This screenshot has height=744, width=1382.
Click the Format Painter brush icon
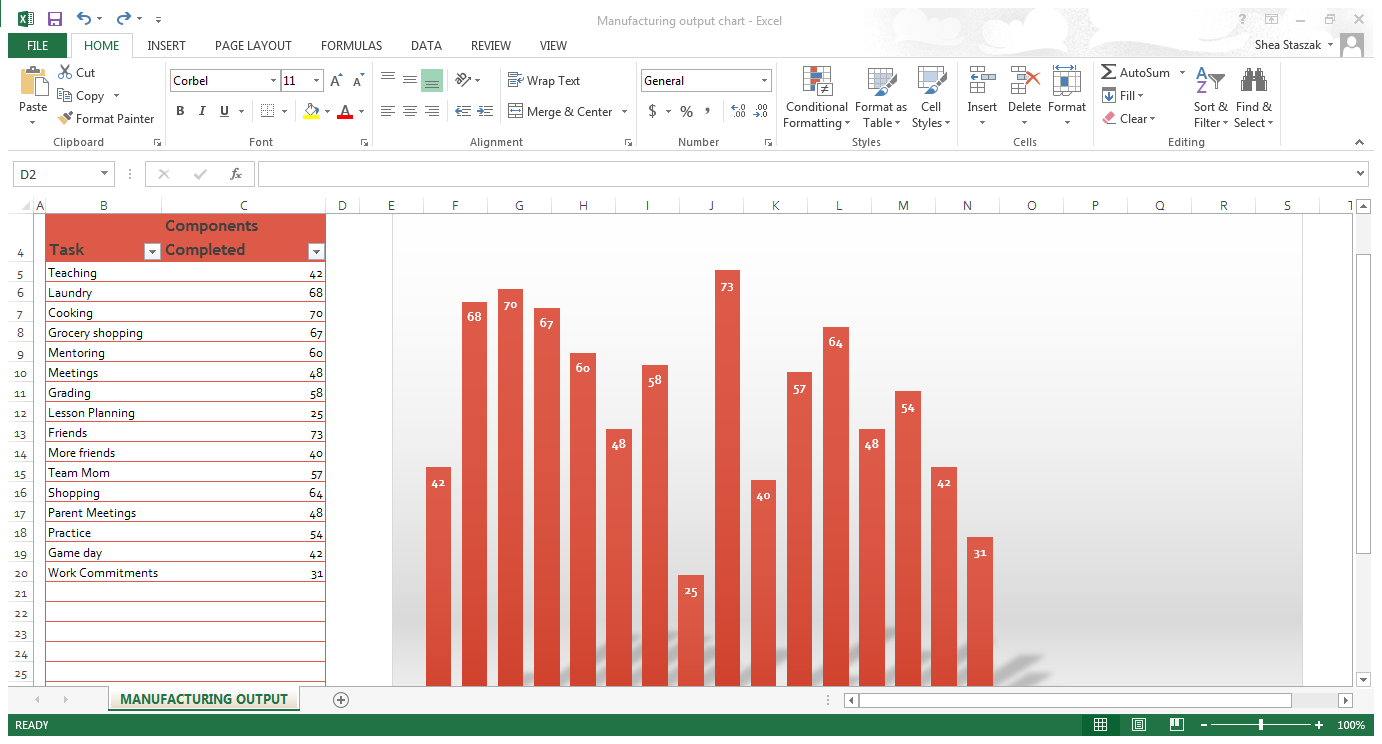click(x=65, y=119)
